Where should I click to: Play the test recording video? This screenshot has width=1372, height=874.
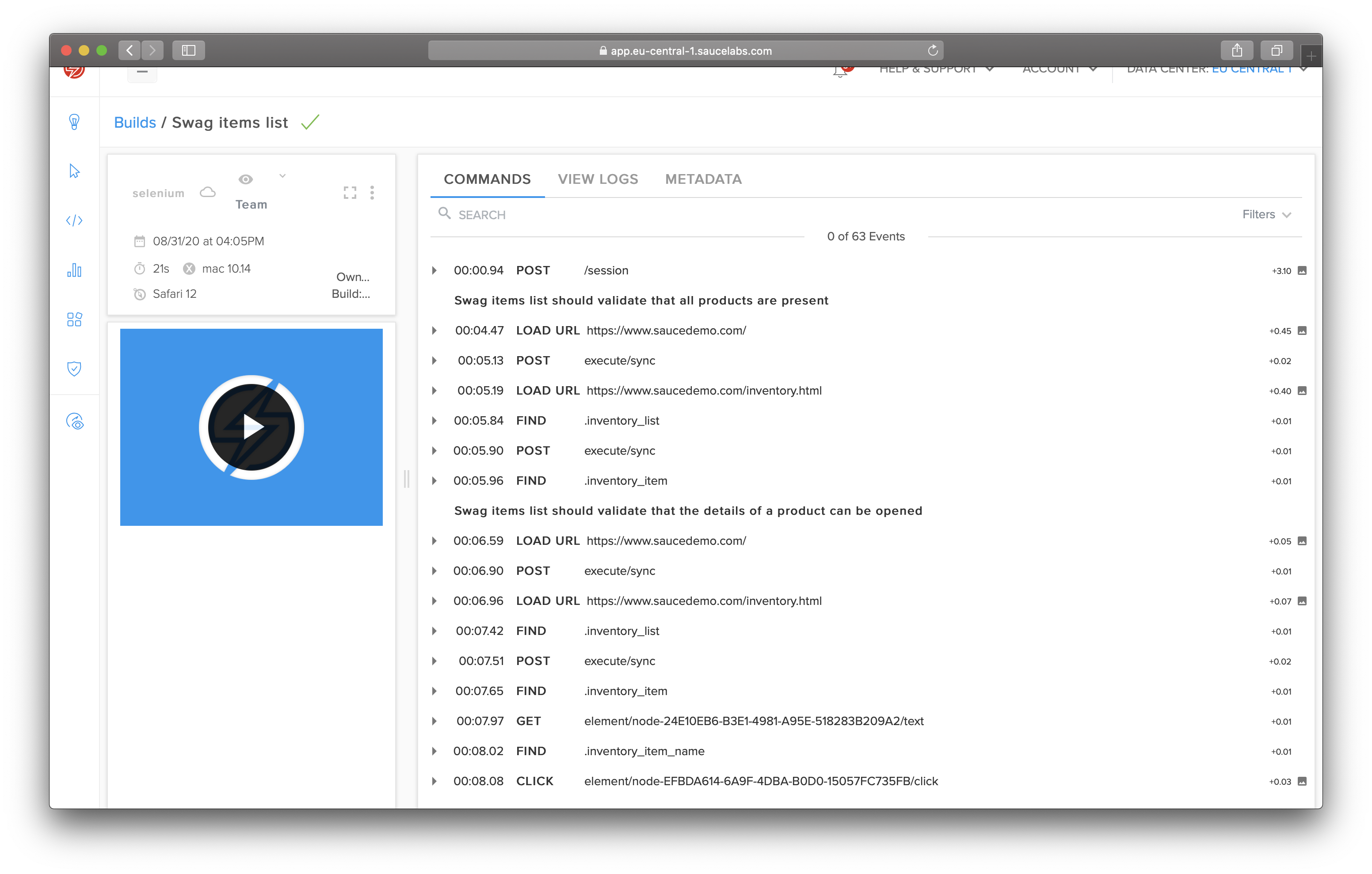pos(251,427)
